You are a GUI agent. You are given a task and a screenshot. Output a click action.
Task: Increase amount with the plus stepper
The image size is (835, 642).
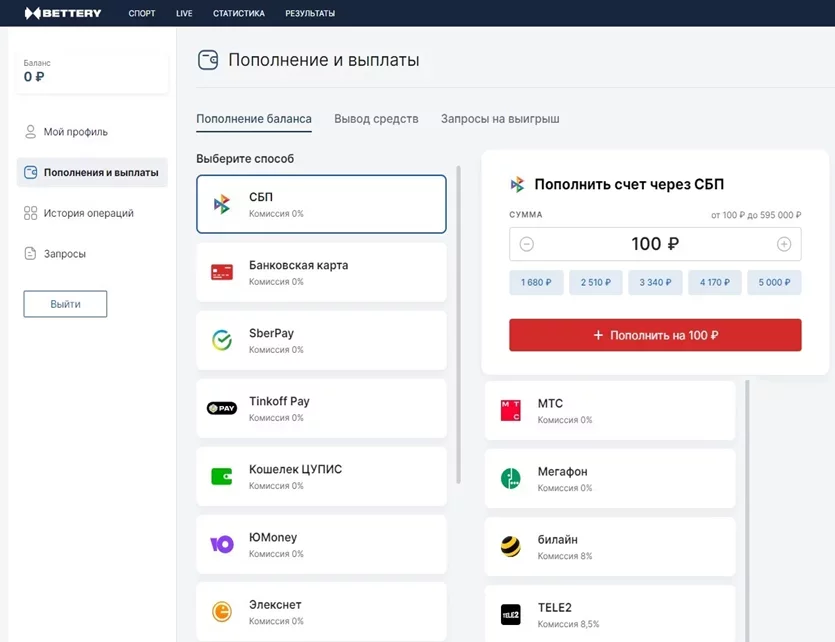[784, 244]
